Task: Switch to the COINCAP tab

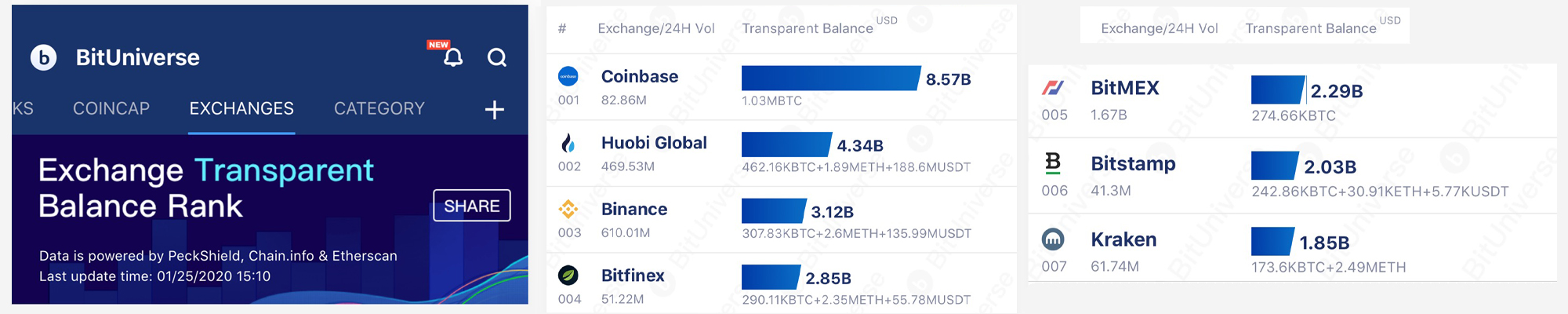Action: click(x=111, y=108)
